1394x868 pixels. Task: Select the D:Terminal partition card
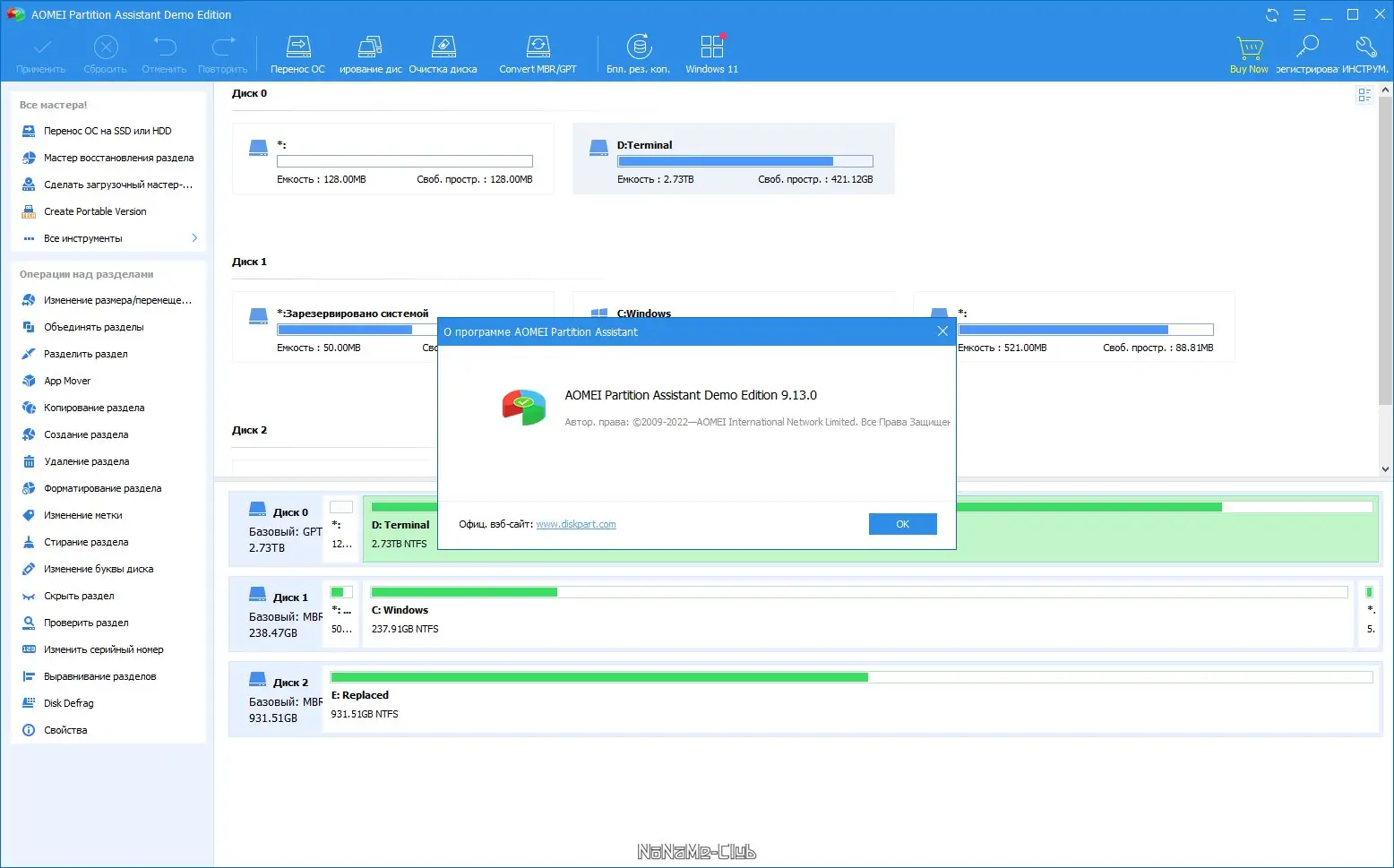[x=734, y=159]
